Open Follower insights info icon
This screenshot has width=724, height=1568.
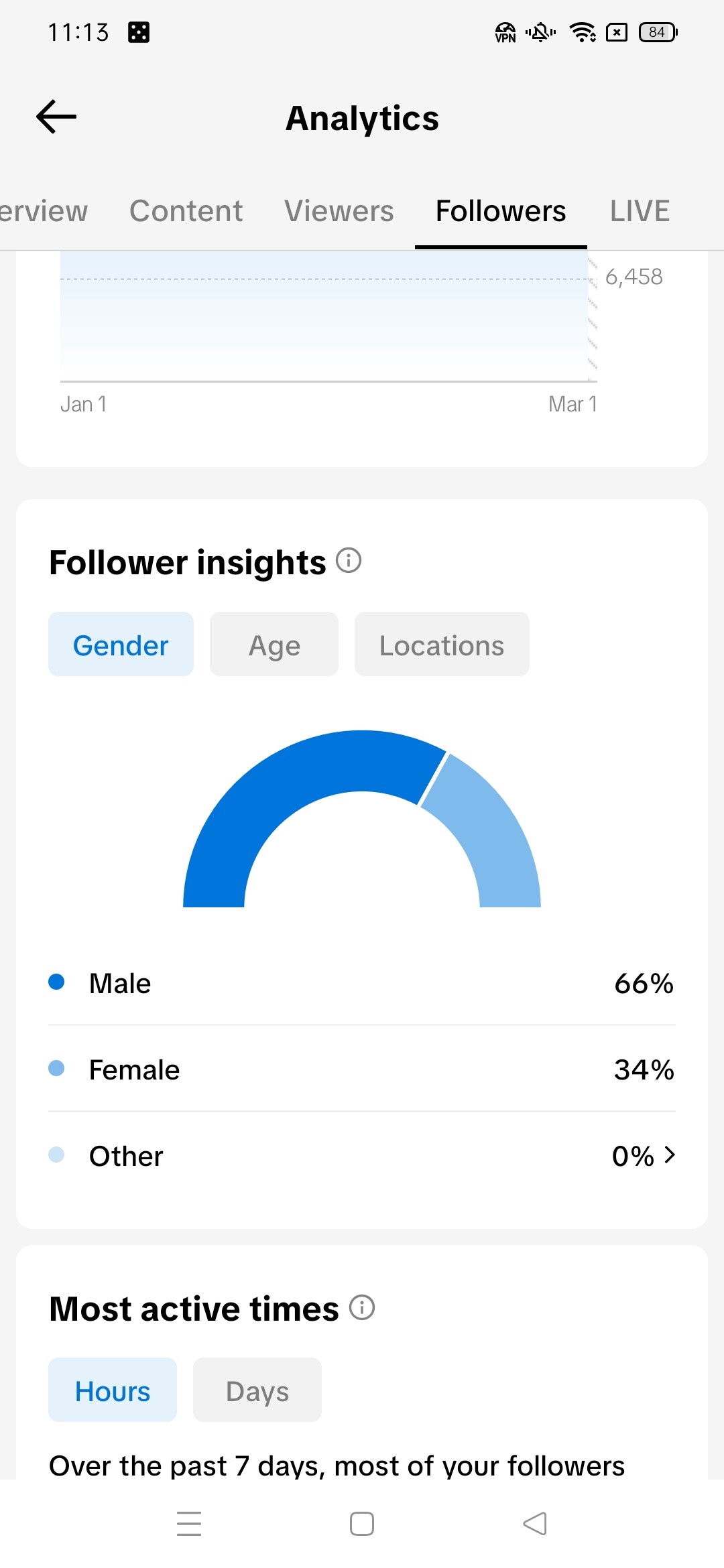point(349,560)
